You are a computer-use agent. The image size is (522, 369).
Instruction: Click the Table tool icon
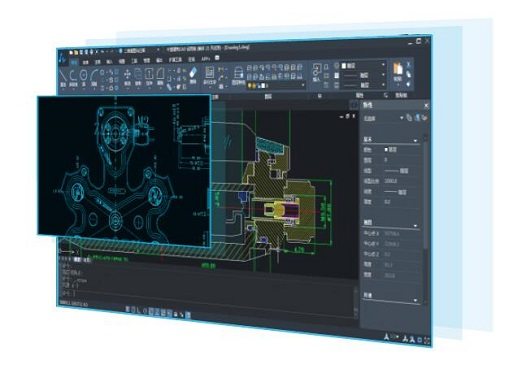[221, 86]
